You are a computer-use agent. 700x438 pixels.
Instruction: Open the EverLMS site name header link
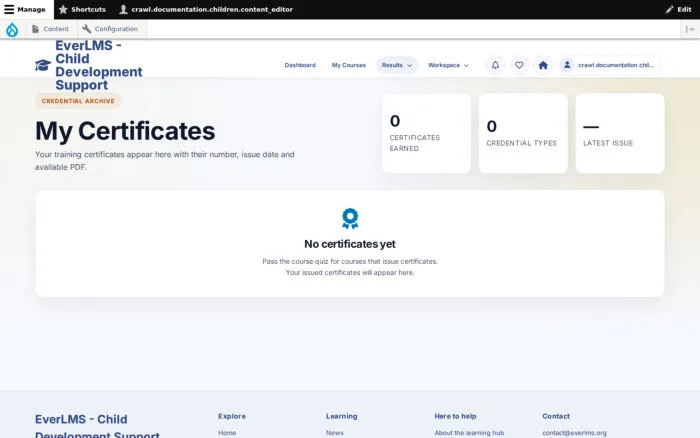coord(99,65)
